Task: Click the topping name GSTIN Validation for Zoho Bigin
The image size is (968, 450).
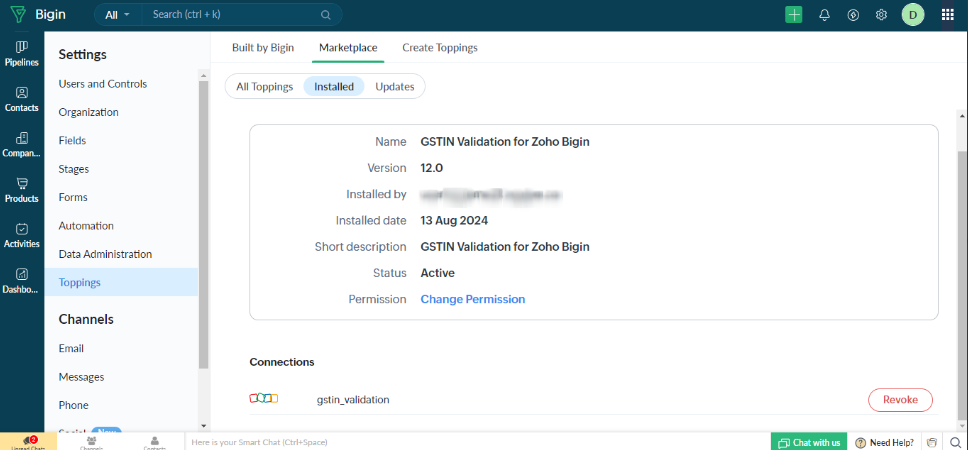Action: (505, 142)
